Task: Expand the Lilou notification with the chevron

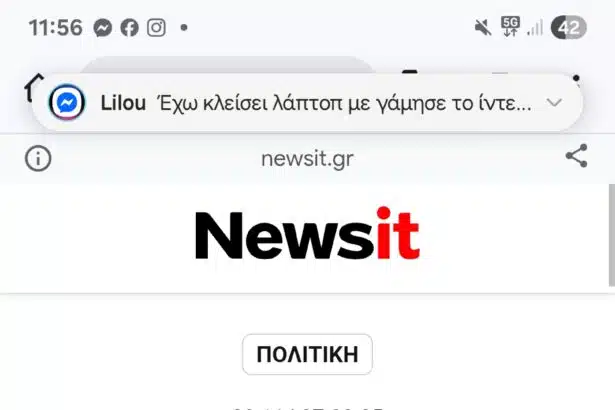Action: tap(554, 103)
